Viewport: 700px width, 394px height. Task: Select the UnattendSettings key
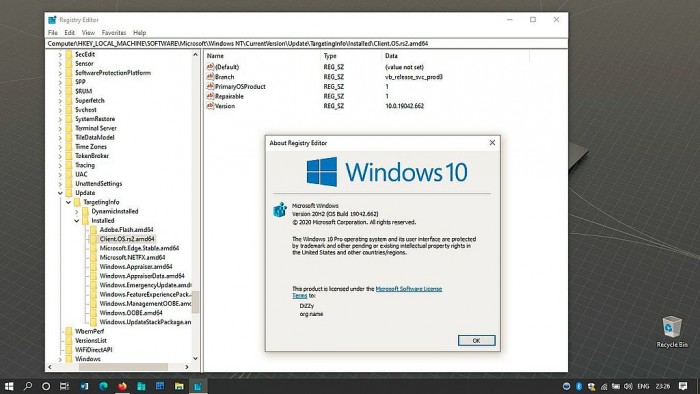pyautogui.click(x=98, y=184)
